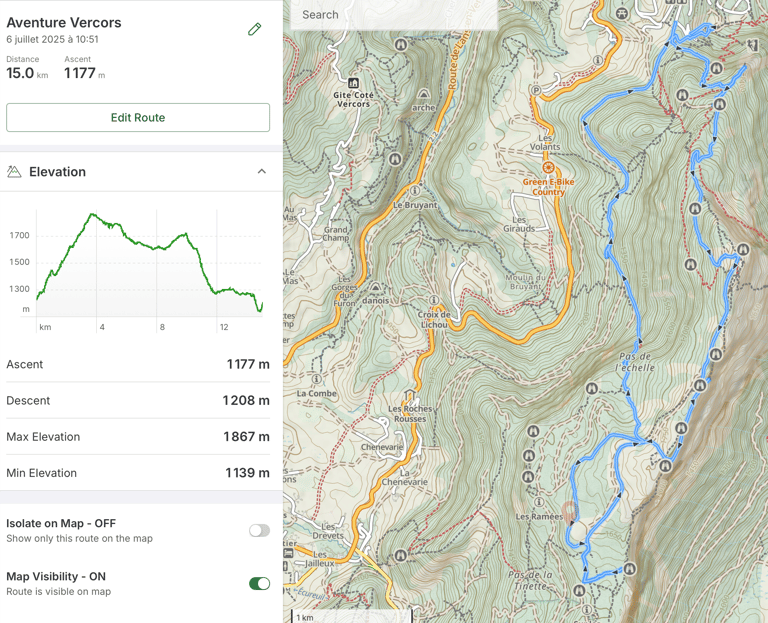
Task: Click the Aventure Vercors route title
Action: (x=64, y=22)
